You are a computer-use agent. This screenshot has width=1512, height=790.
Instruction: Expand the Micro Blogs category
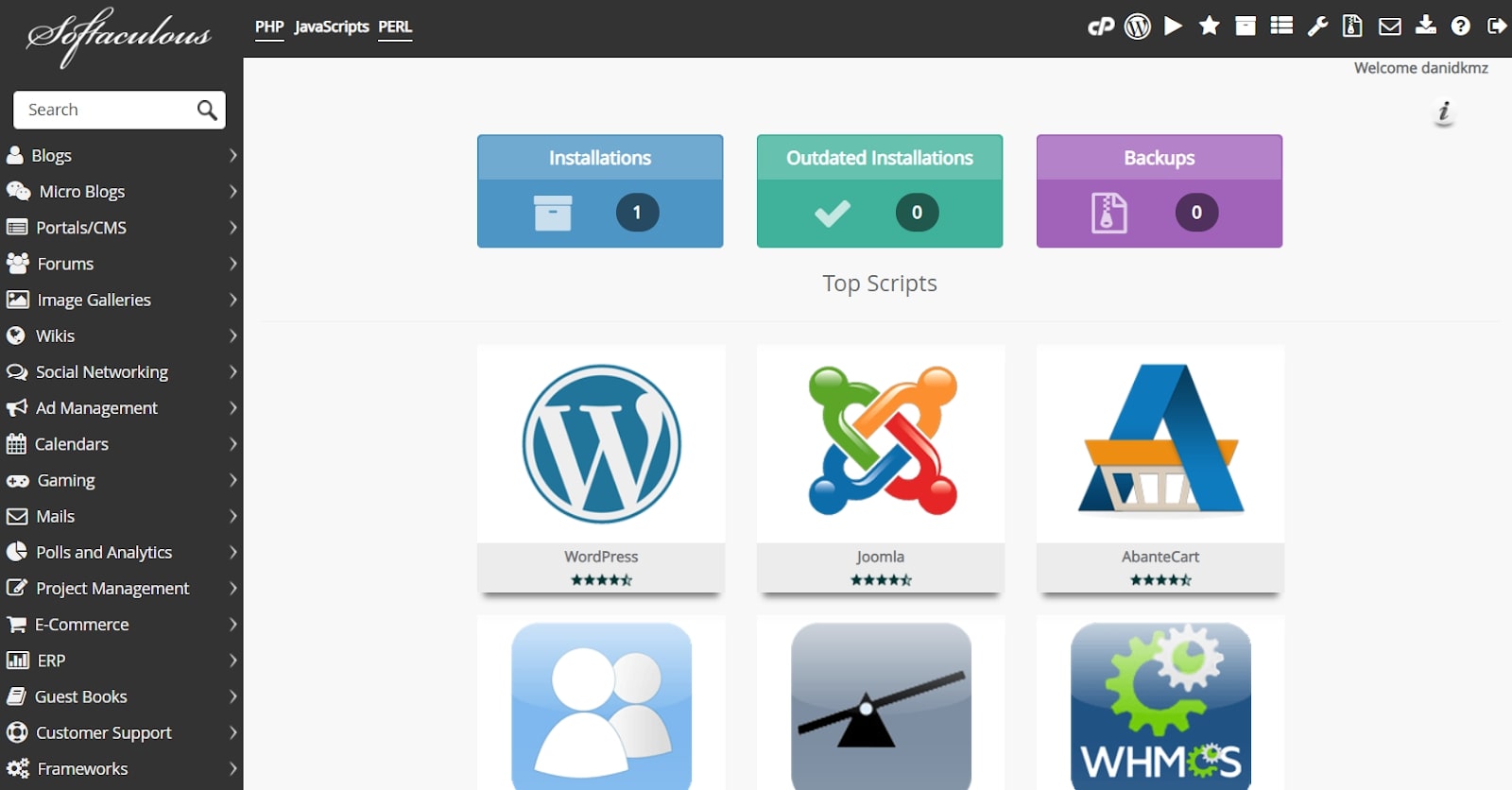click(121, 191)
